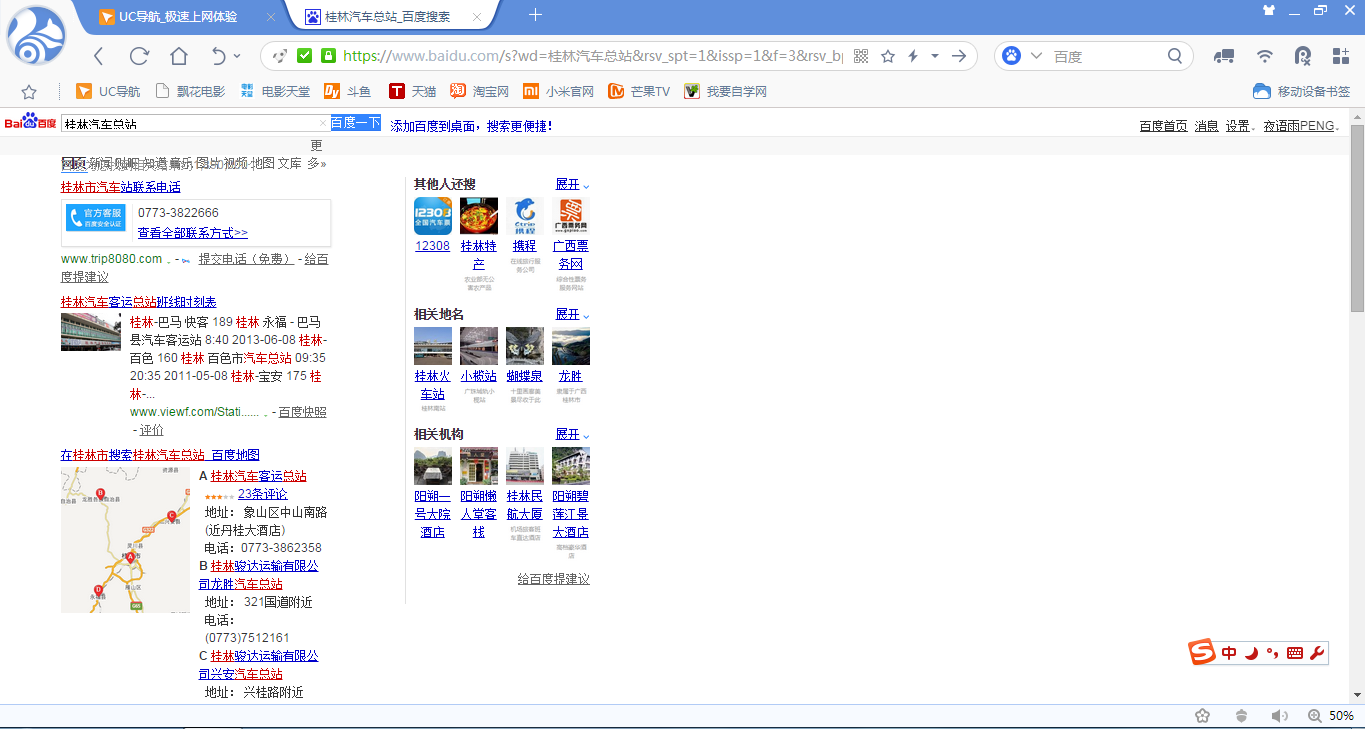Click the Baidu map thumbnail of Guilin
The image size is (1365, 729).
[x=125, y=540]
